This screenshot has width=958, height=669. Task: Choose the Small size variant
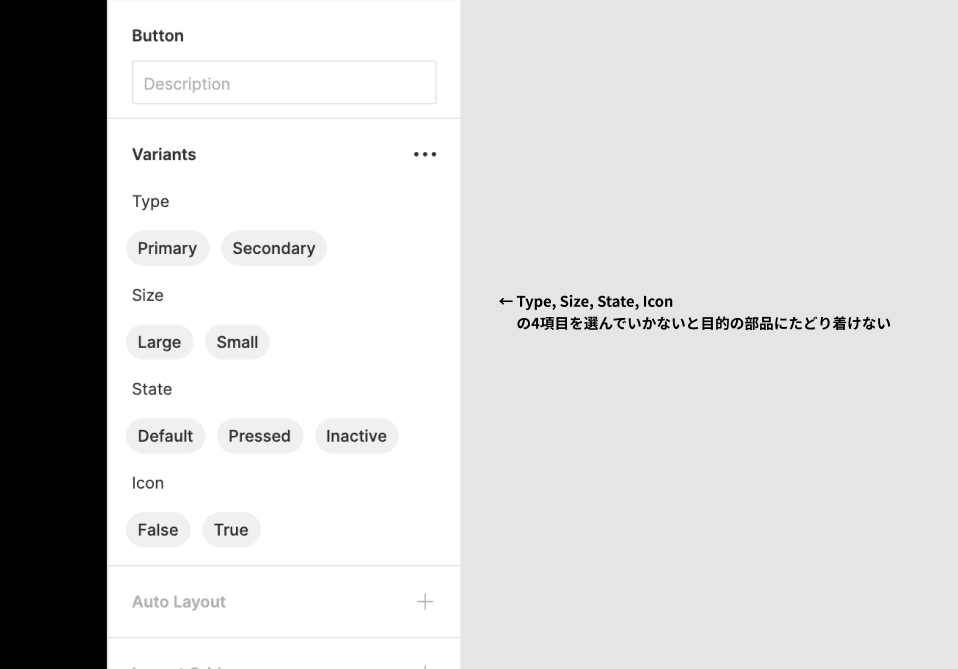pyautogui.click(x=237, y=342)
